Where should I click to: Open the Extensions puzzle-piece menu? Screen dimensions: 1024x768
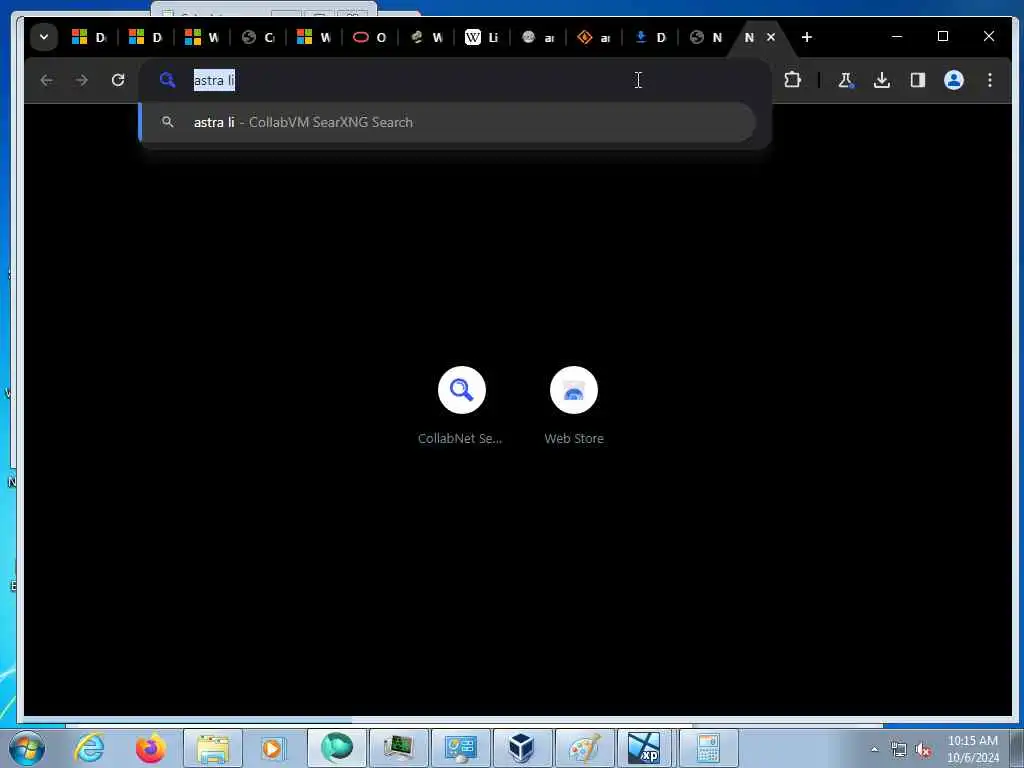click(x=792, y=80)
